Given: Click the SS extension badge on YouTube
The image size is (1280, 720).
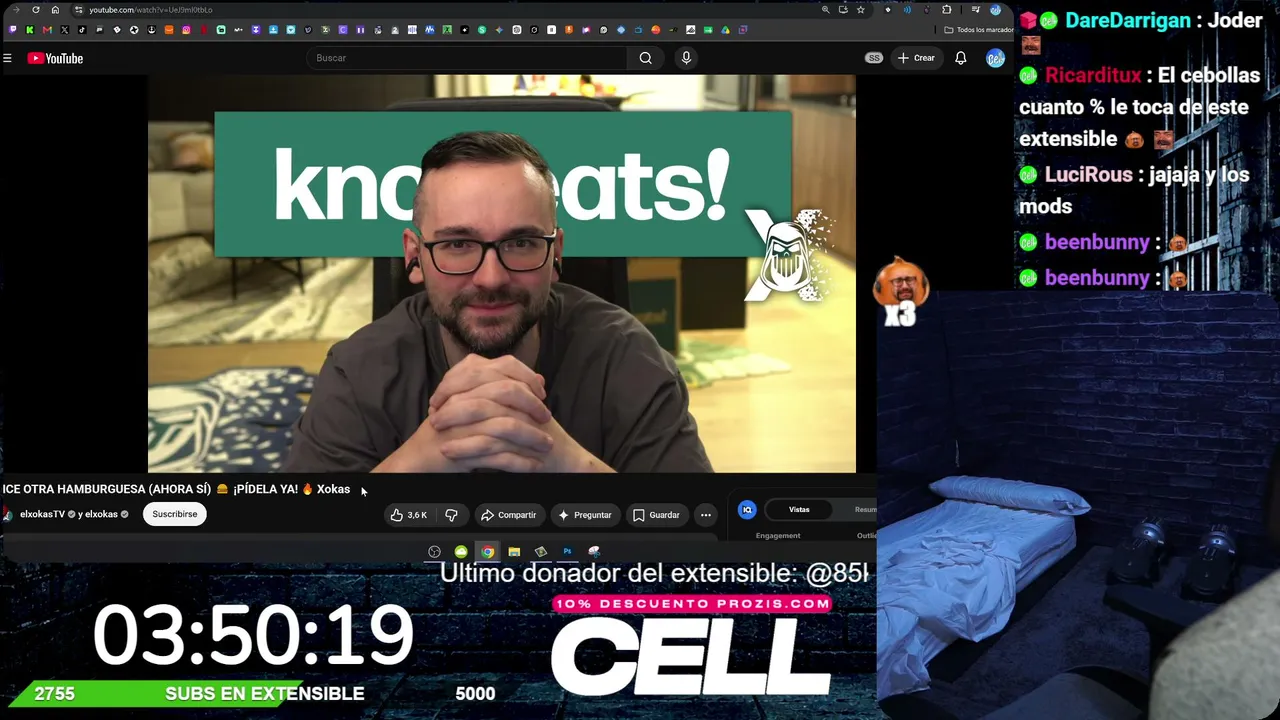Looking at the screenshot, I should coord(874,58).
